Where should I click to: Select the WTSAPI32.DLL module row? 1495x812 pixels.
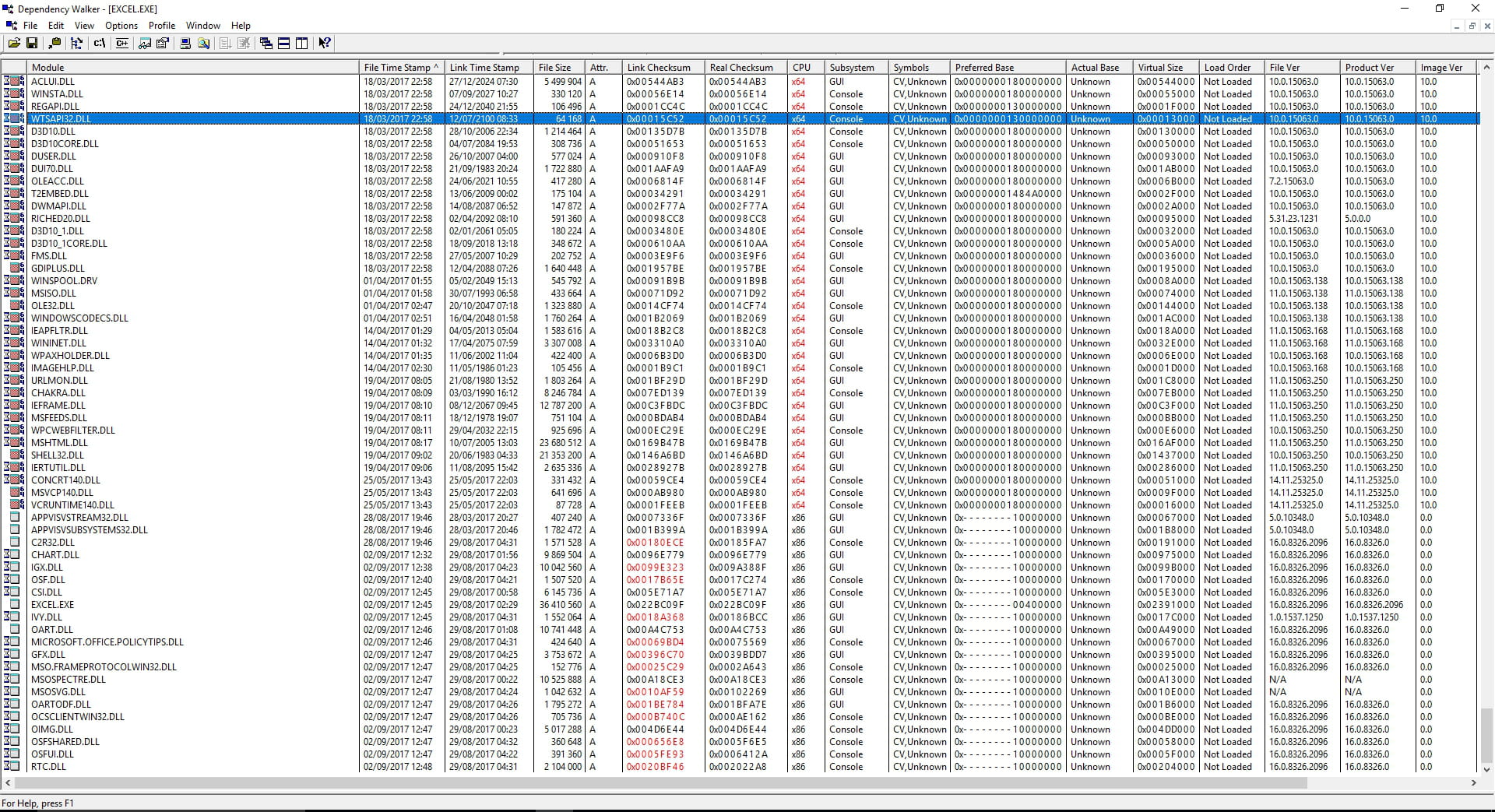click(x=740, y=119)
